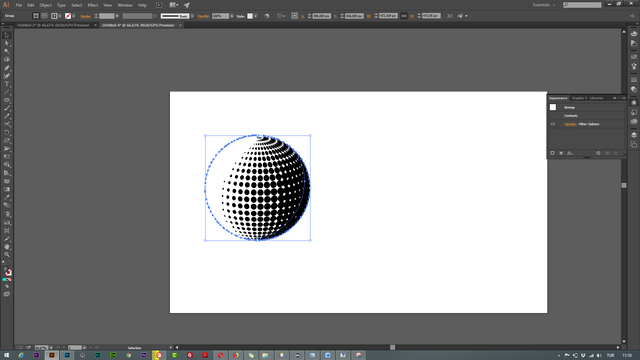This screenshot has width=640, height=360.
Task: Toggle constrain width and height proportions
Action: [x=404, y=16]
